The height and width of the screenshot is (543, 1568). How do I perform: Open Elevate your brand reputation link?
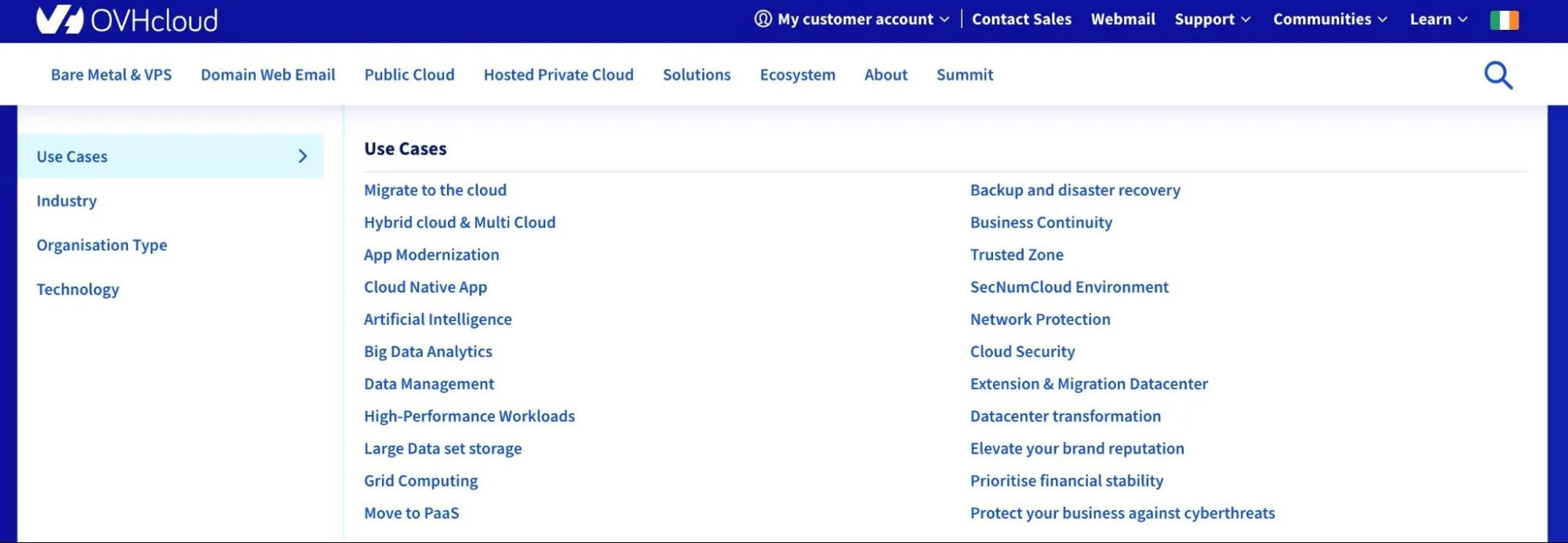pos(1077,448)
